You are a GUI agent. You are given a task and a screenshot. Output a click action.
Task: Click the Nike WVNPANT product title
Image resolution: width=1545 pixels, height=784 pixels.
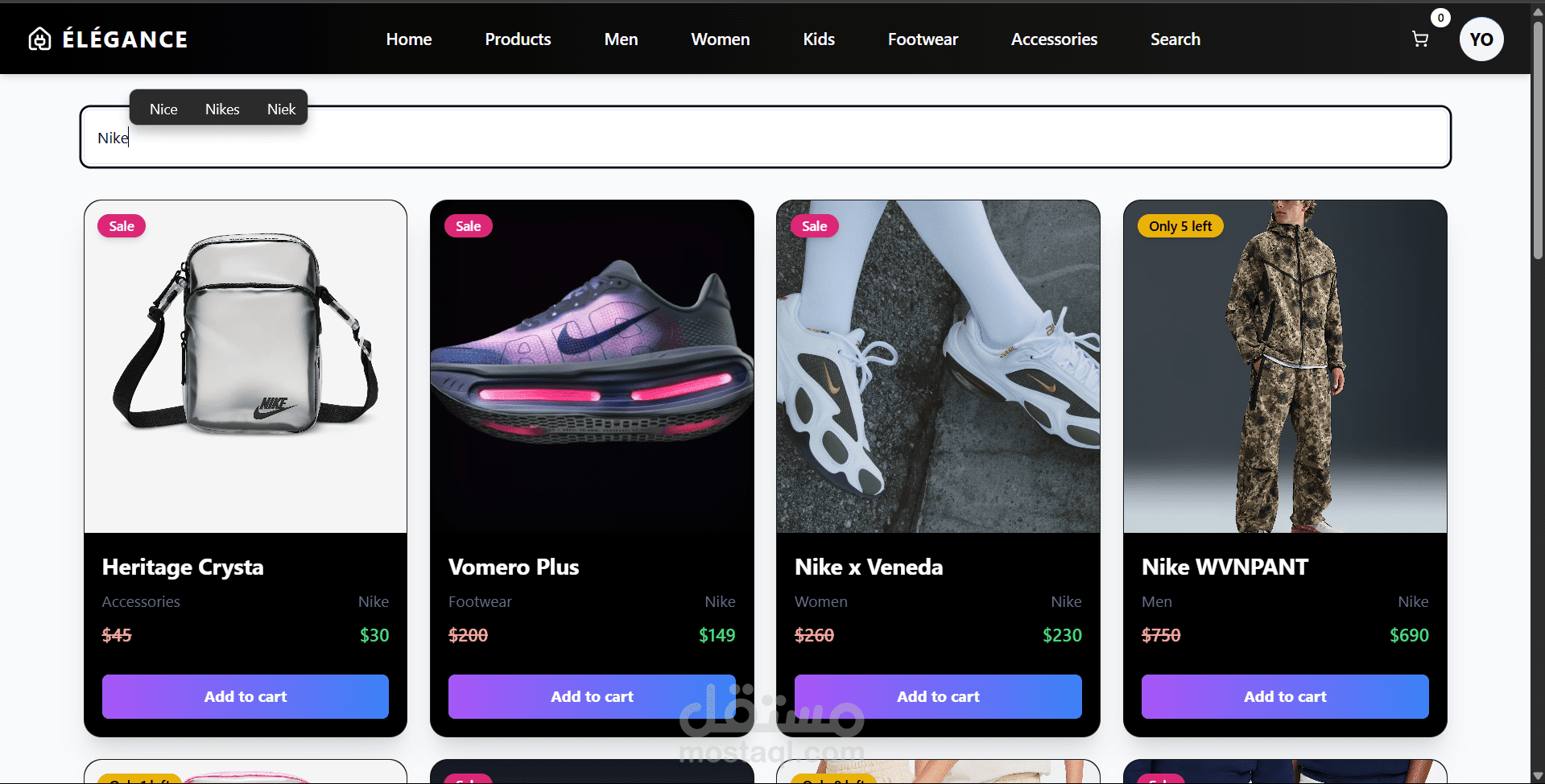[1225, 567]
